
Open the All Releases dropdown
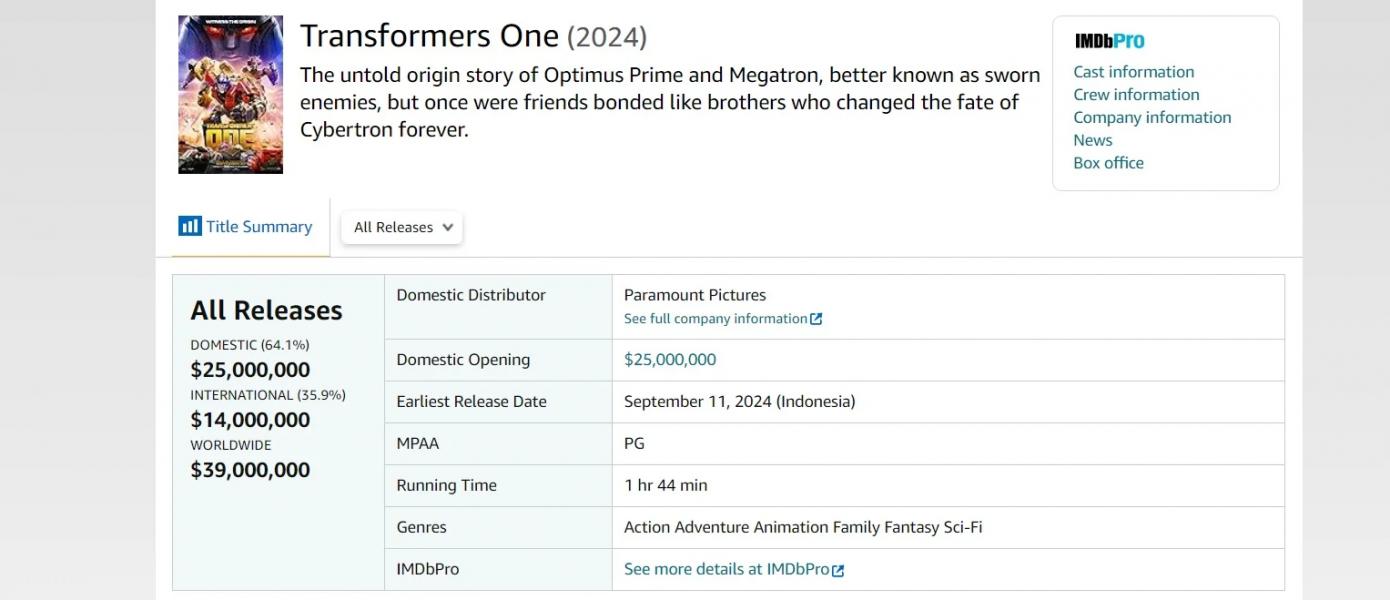[402, 227]
